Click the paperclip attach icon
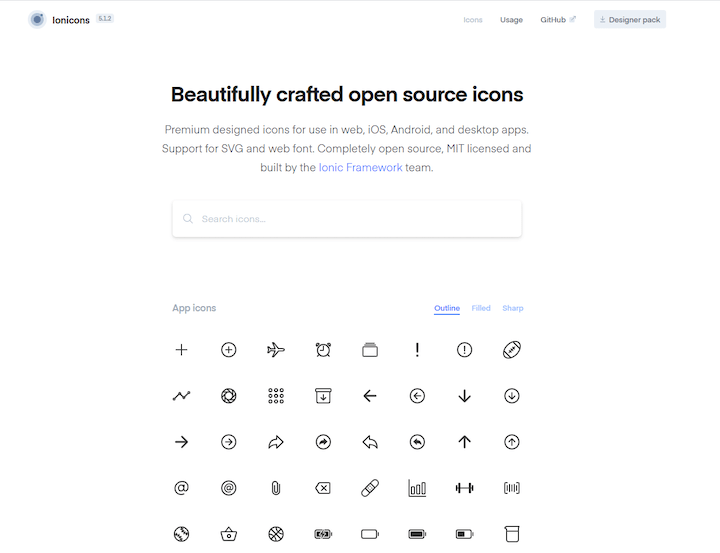The width and height of the screenshot is (720, 553). [x=276, y=488]
